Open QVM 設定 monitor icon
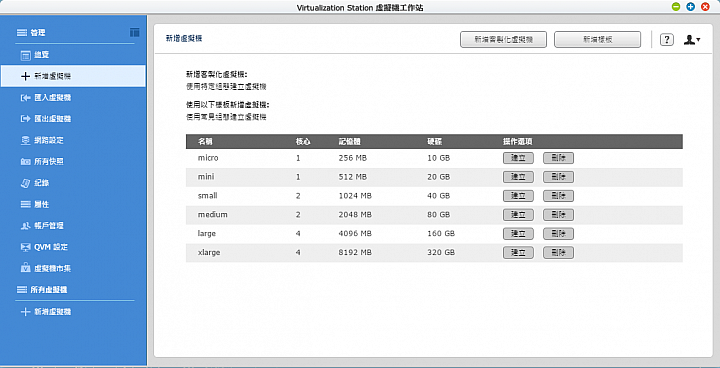The width and height of the screenshot is (720, 368). click(x=25, y=247)
